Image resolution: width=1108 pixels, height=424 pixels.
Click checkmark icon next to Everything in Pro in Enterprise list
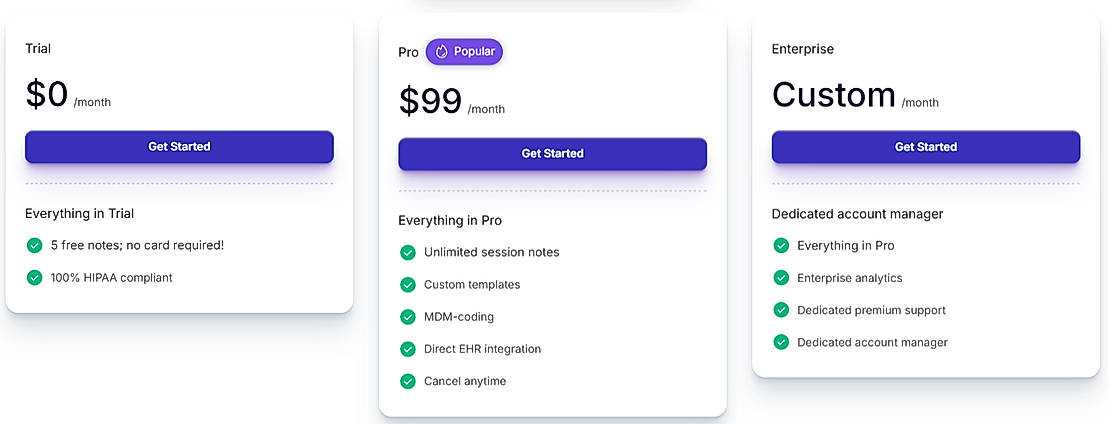coord(781,246)
